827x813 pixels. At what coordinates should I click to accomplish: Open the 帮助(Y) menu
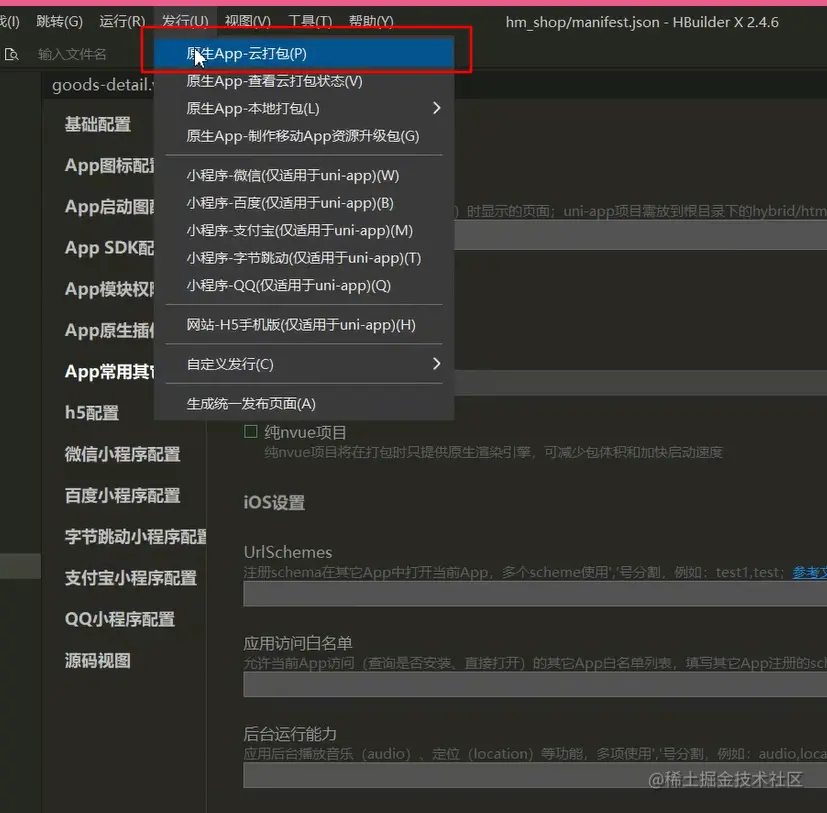point(371,21)
